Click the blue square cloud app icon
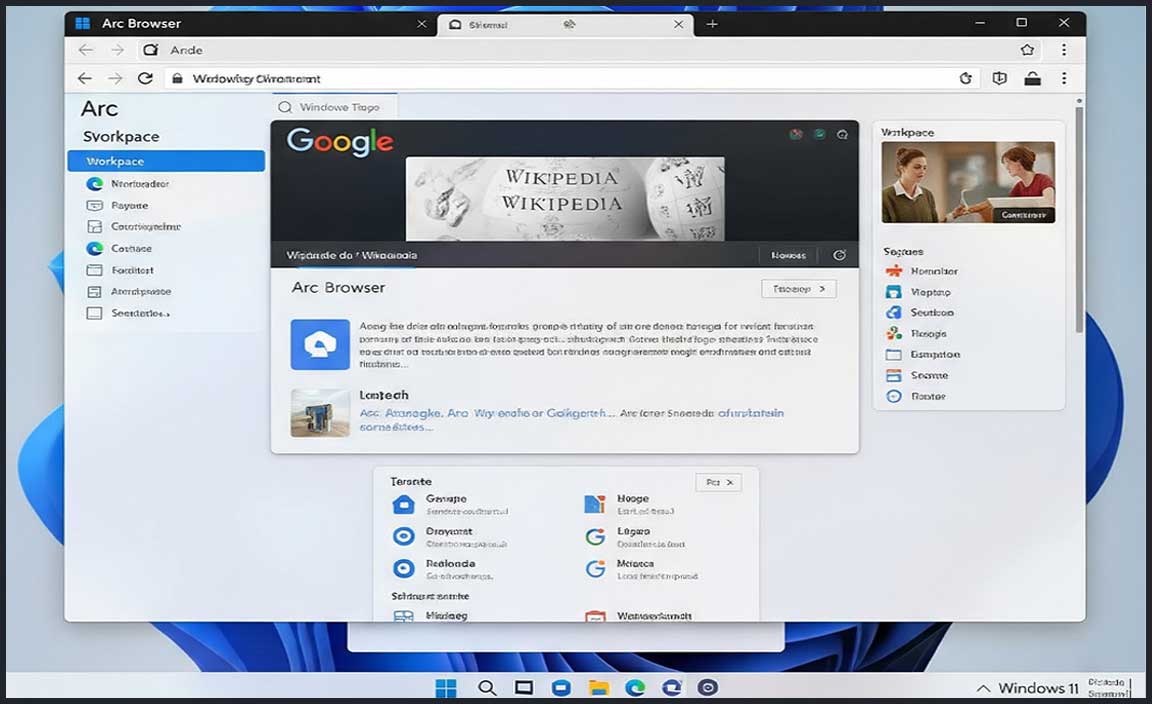This screenshot has width=1152, height=704. 320,344
